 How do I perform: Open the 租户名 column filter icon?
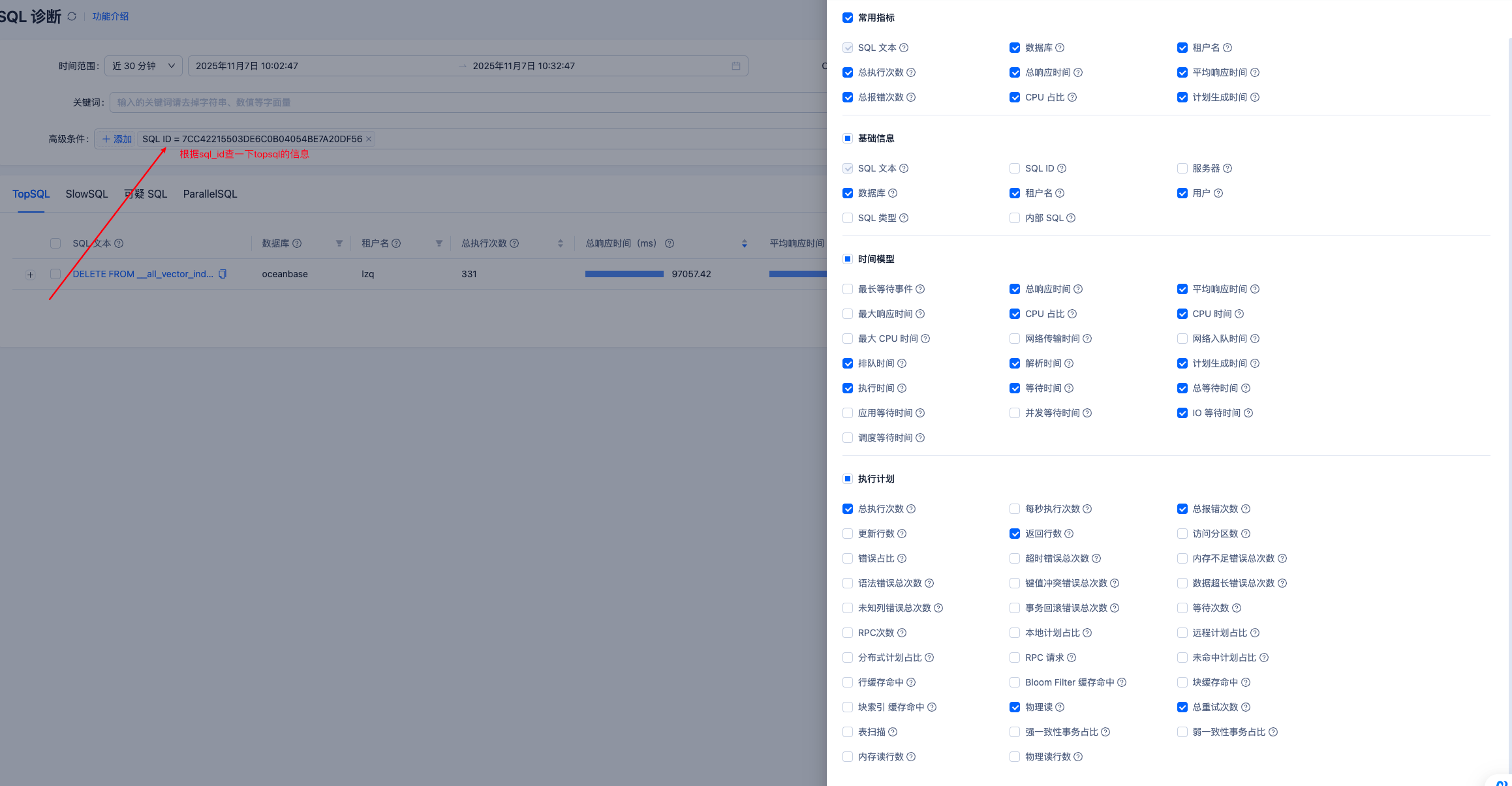pos(439,243)
